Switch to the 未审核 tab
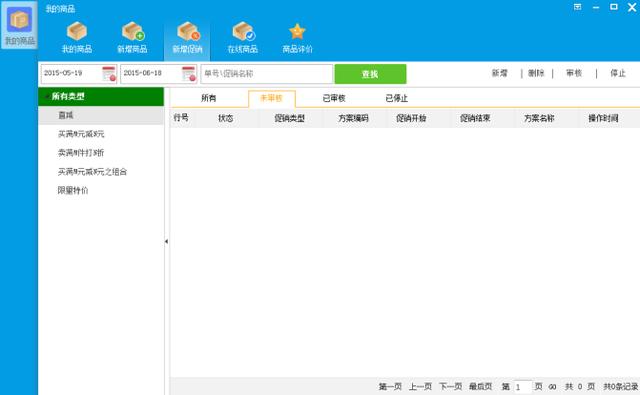This screenshot has height=395, width=640. click(x=271, y=98)
